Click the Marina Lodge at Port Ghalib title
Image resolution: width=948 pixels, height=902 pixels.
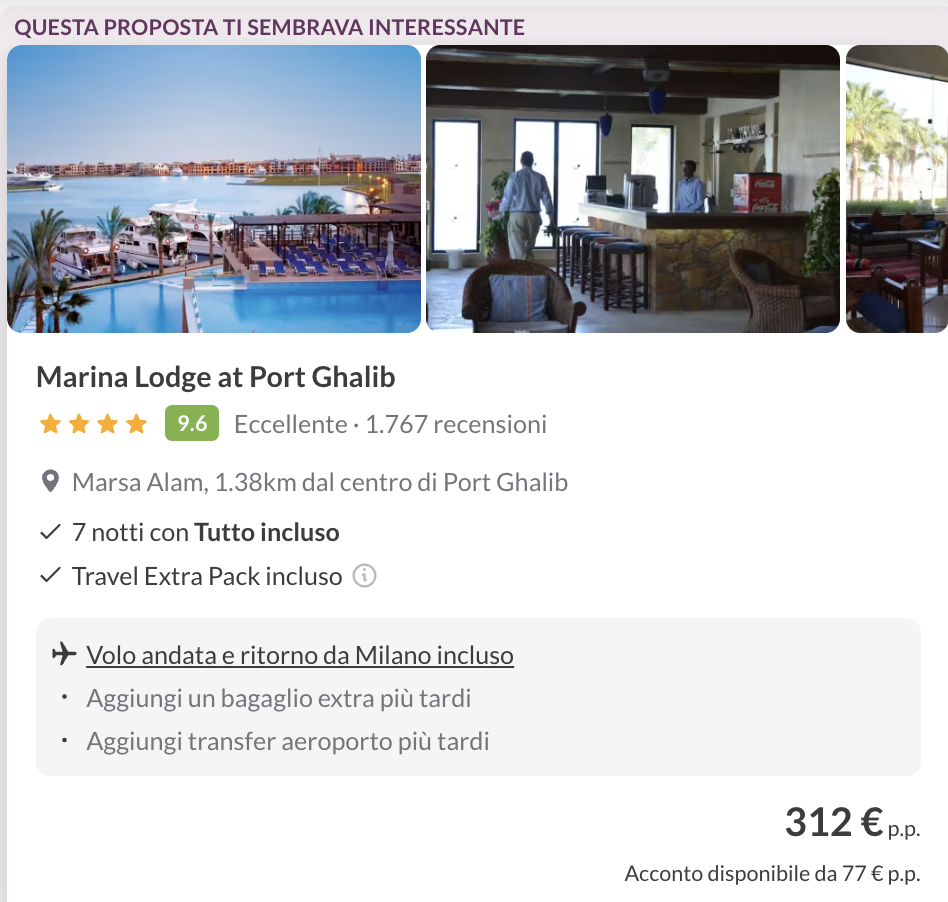[x=216, y=377]
